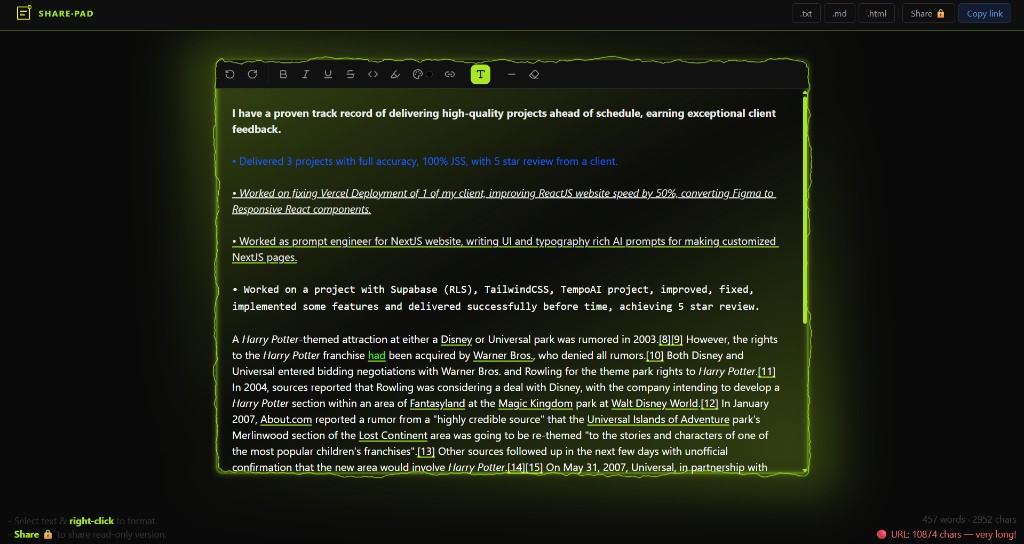This screenshot has width=1024, height=544.
Task: Clear formatting with the eraser icon
Action: (x=534, y=74)
